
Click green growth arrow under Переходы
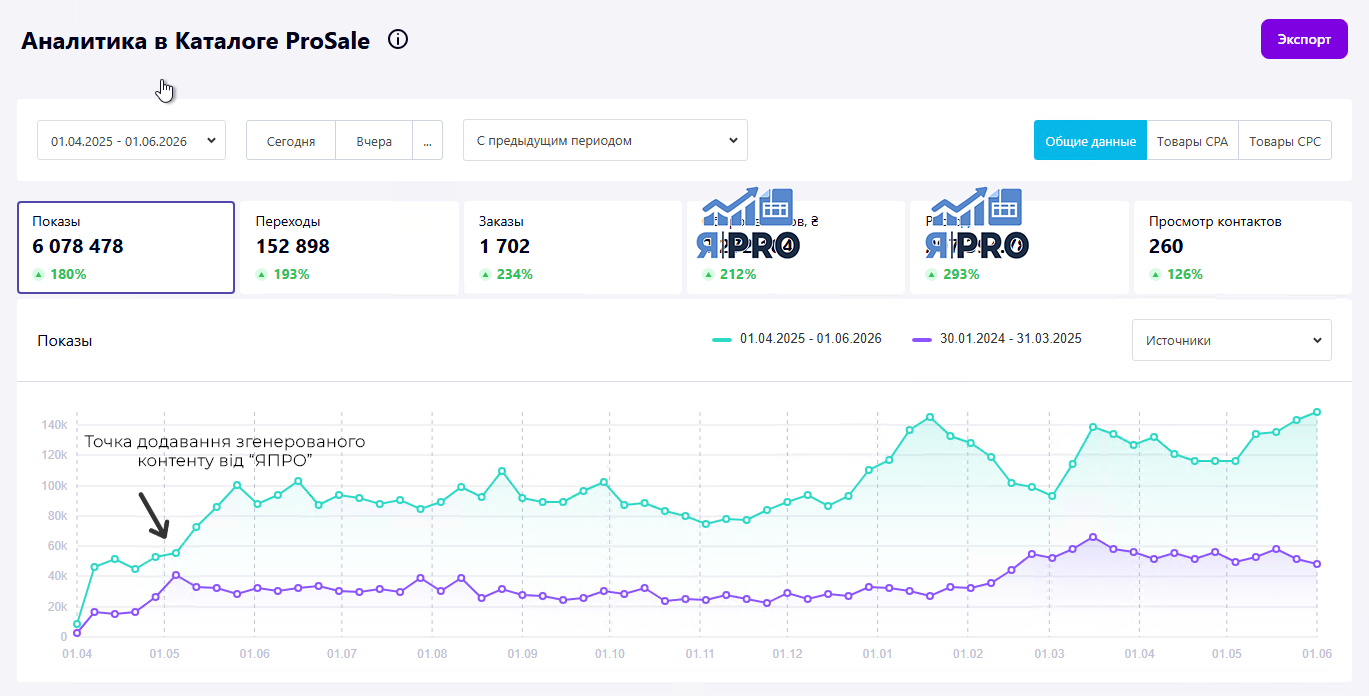click(261, 274)
